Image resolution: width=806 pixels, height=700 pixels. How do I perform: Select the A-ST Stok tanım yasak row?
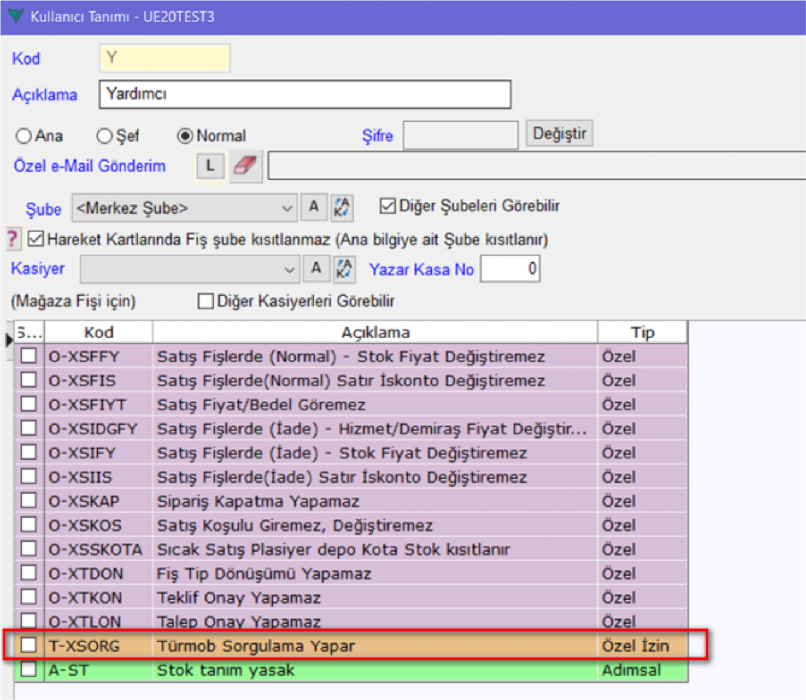pos(375,669)
